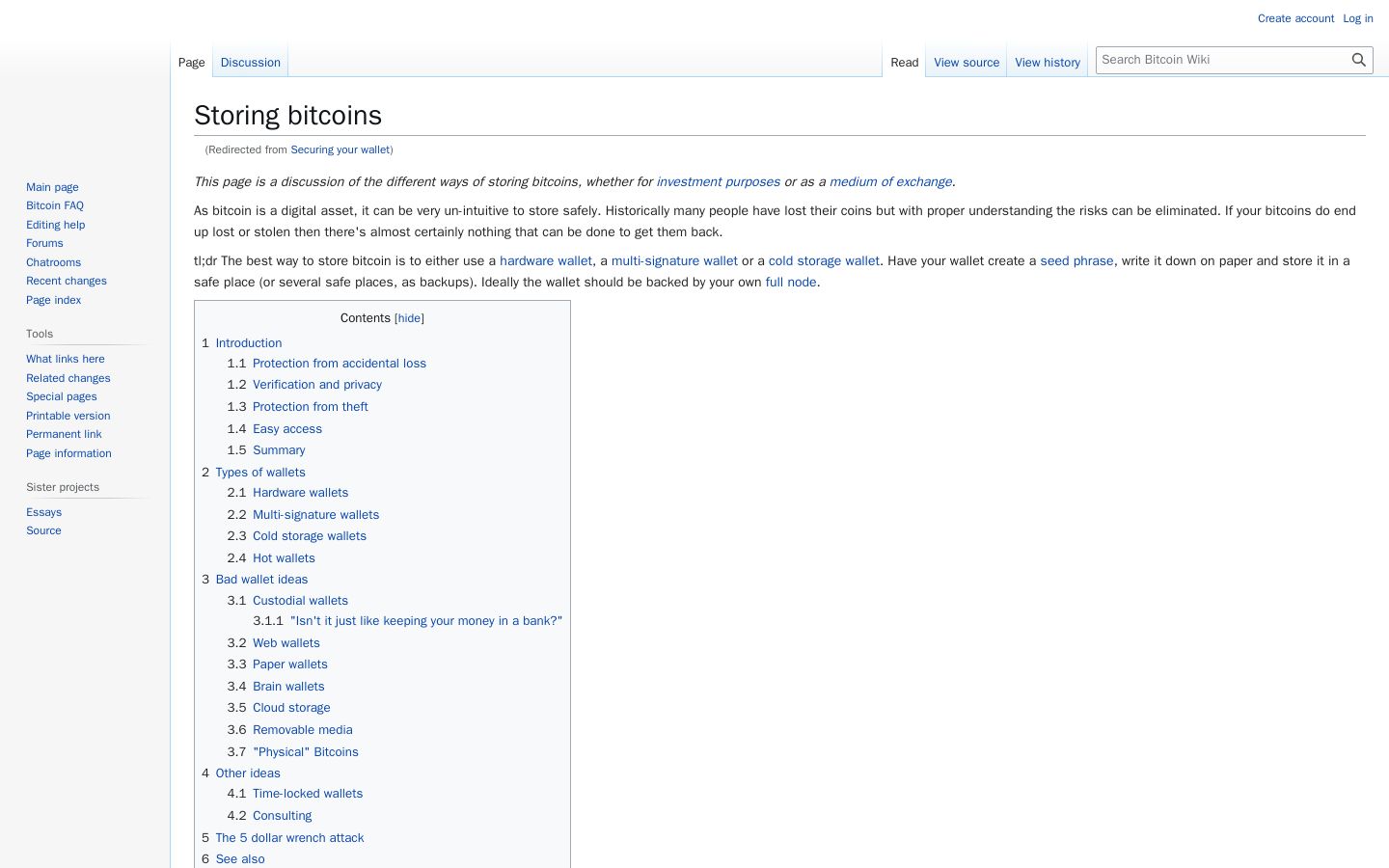1389x868 pixels.
Task: Jump to Verification and privacy
Action: click(x=317, y=384)
